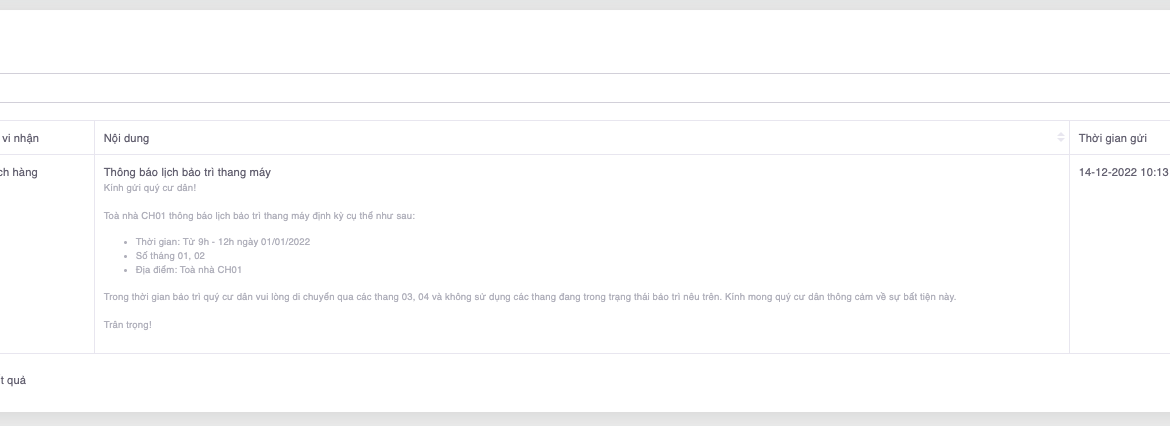Sort descending using the down caret in Nội dung
Image resolution: width=1170 pixels, height=426 pixels.
click(1061, 141)
